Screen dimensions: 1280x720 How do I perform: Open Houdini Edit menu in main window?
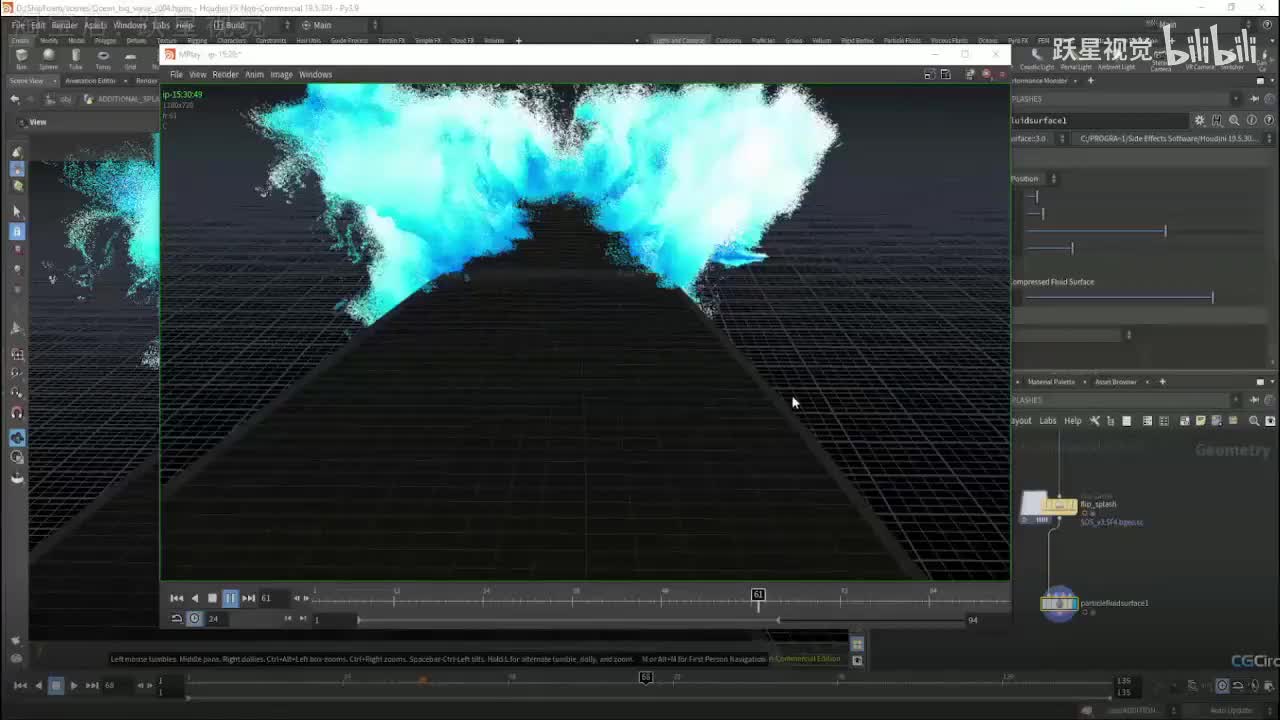point(38,25)
